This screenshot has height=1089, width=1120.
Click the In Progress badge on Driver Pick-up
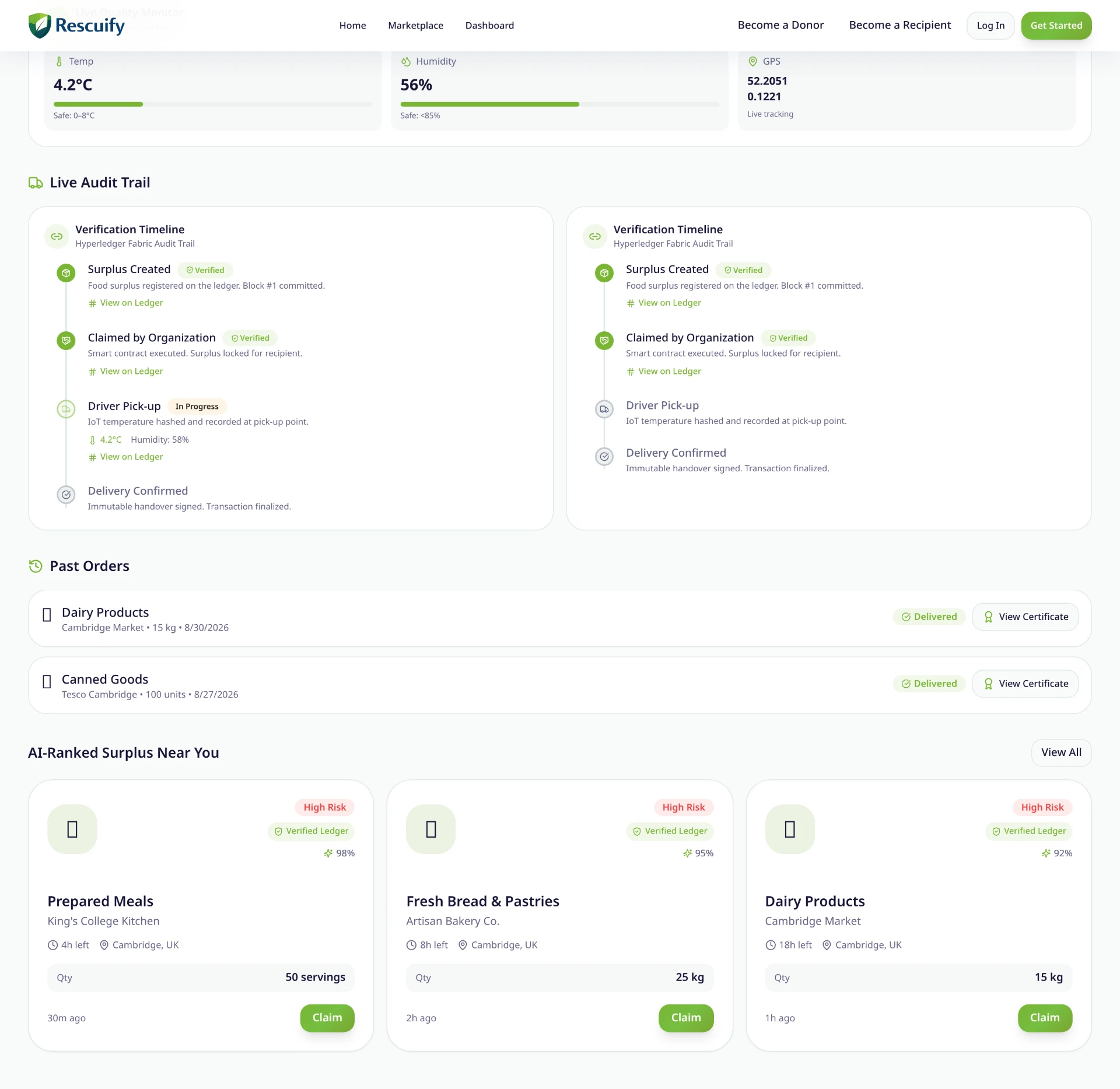pyautogui.click(x=197, y=407)
